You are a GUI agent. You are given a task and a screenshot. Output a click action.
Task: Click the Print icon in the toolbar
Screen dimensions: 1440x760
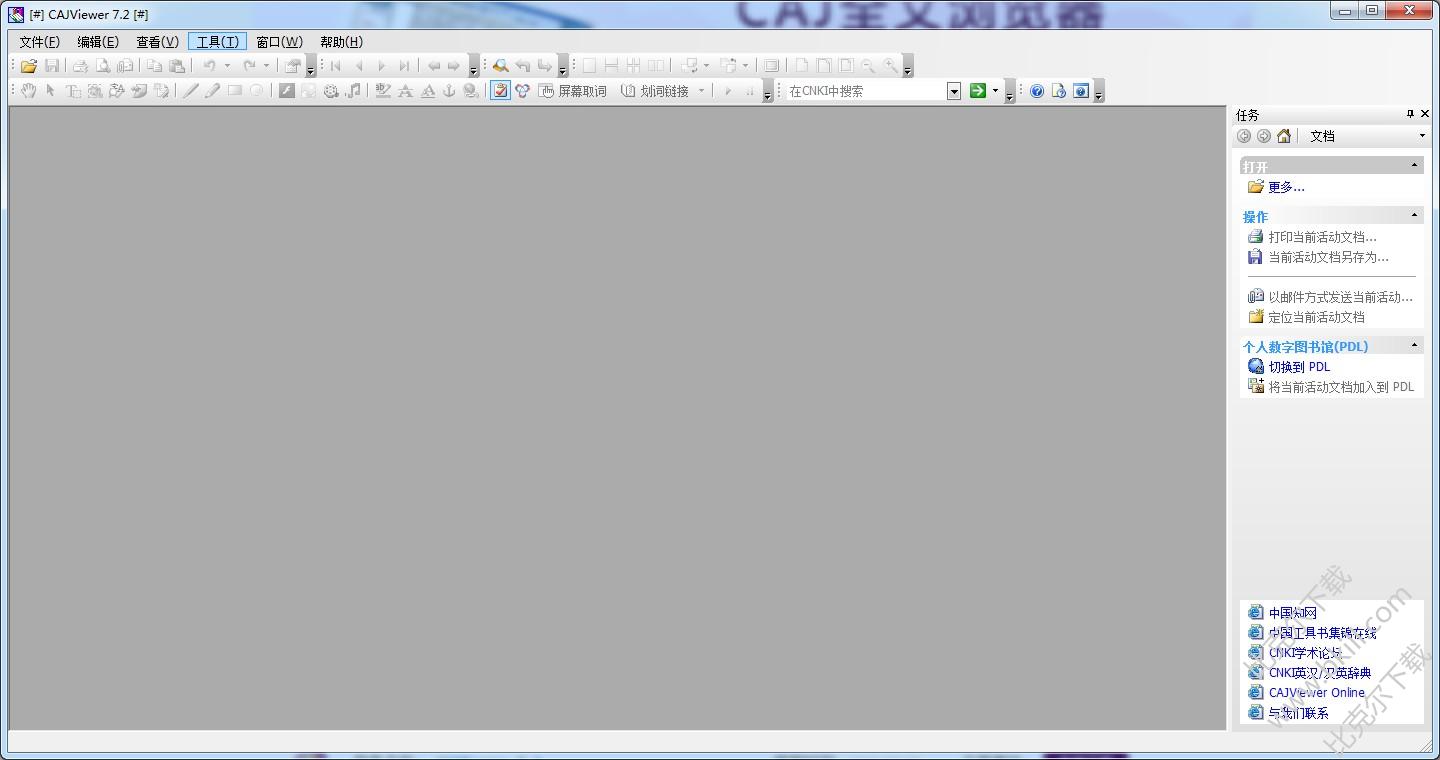[80, 66]
